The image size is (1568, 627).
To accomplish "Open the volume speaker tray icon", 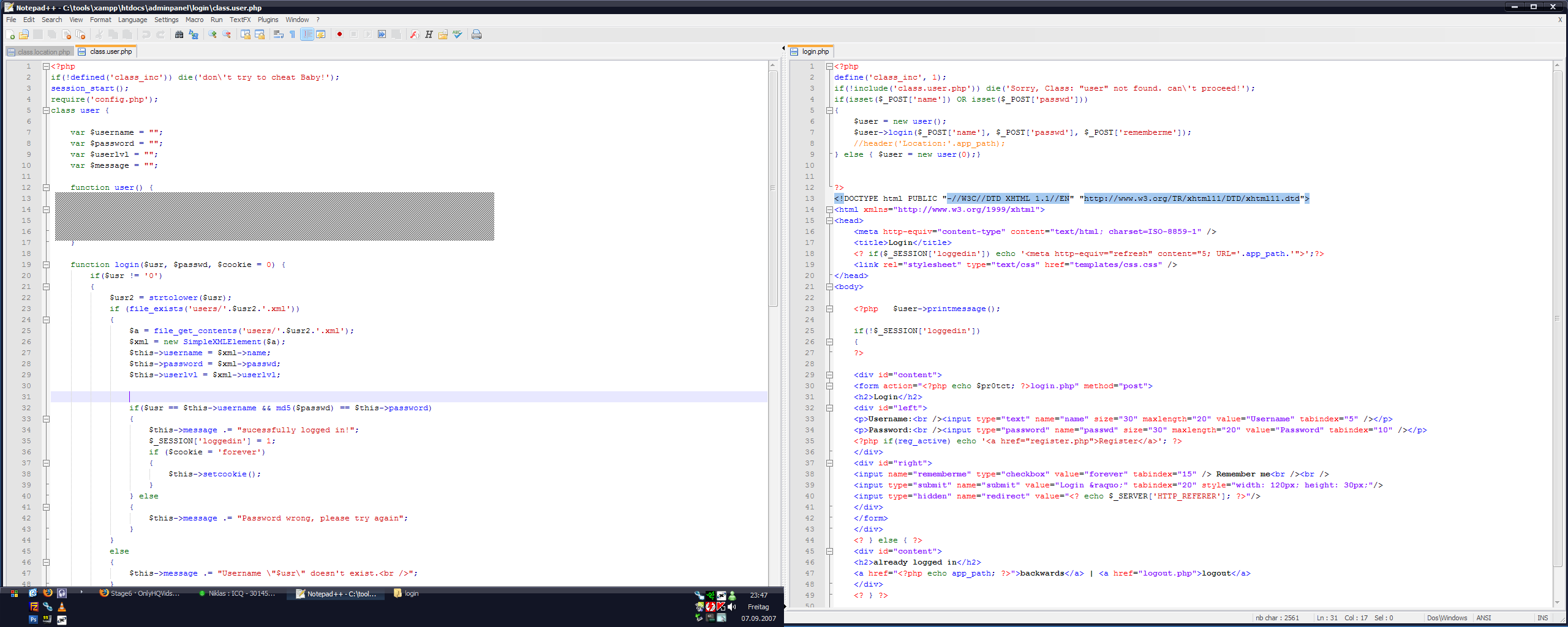I will click(731, 607).
